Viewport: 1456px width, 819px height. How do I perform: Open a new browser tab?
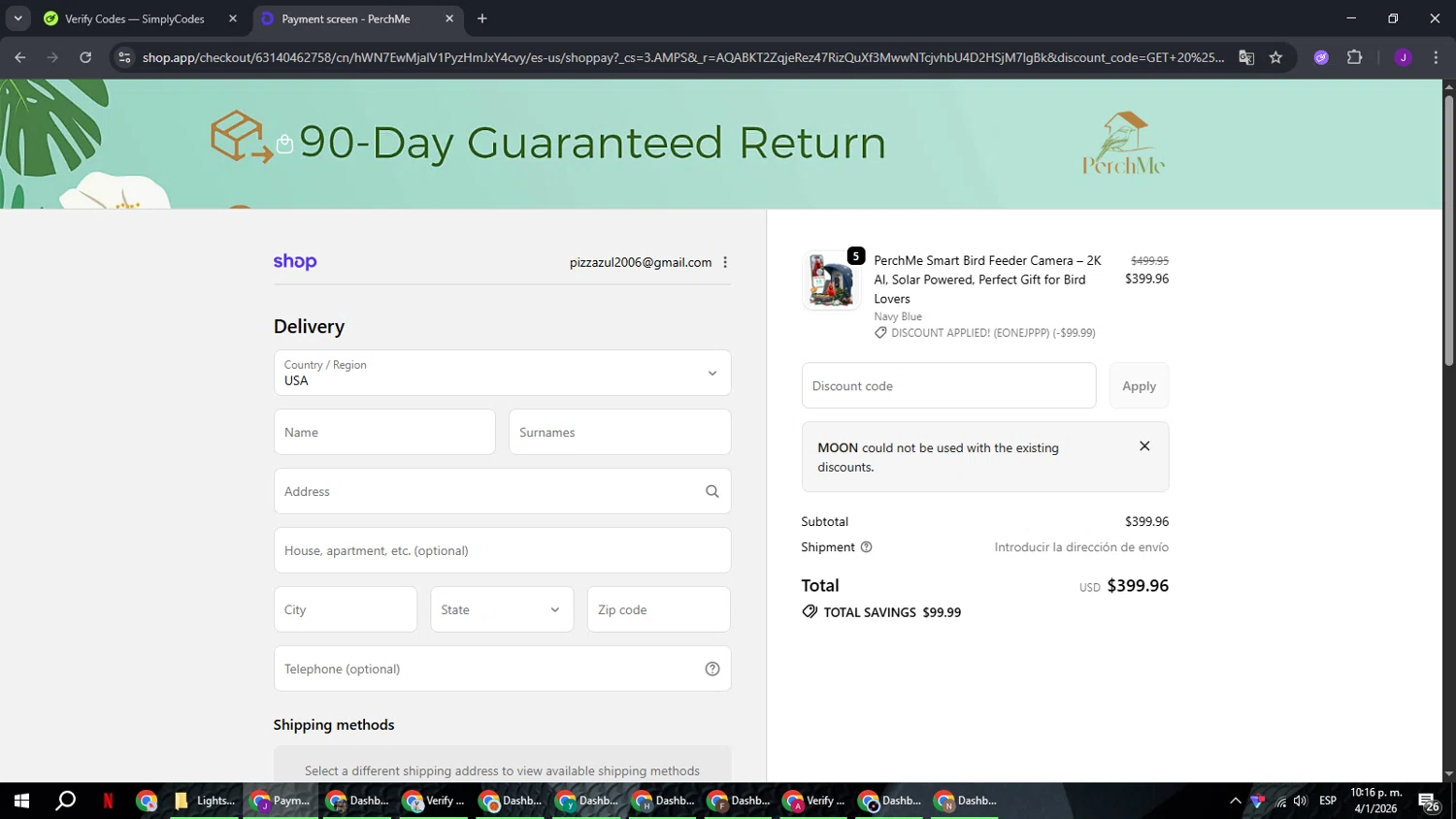[x=482, y=18]
